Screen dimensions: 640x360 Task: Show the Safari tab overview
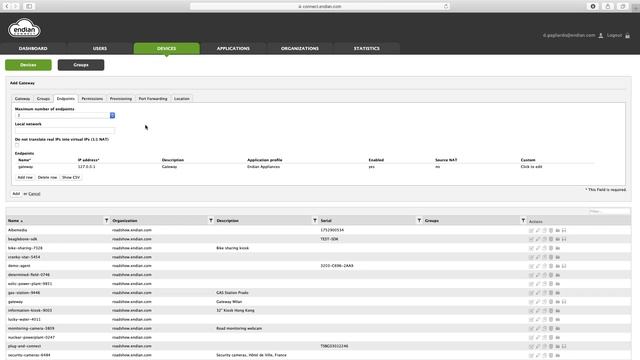pos(622,6)
